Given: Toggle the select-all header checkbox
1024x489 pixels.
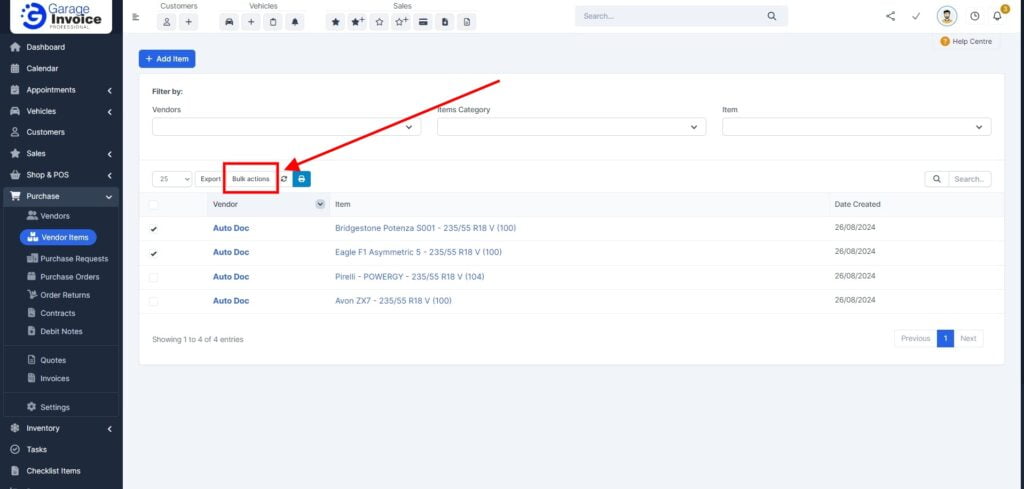Looking at the screenshot, I should coord(153,205).
